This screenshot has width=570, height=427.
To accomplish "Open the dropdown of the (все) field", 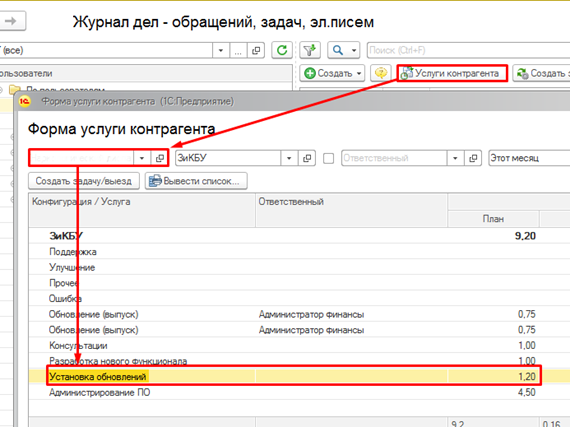I will (221, 51).
